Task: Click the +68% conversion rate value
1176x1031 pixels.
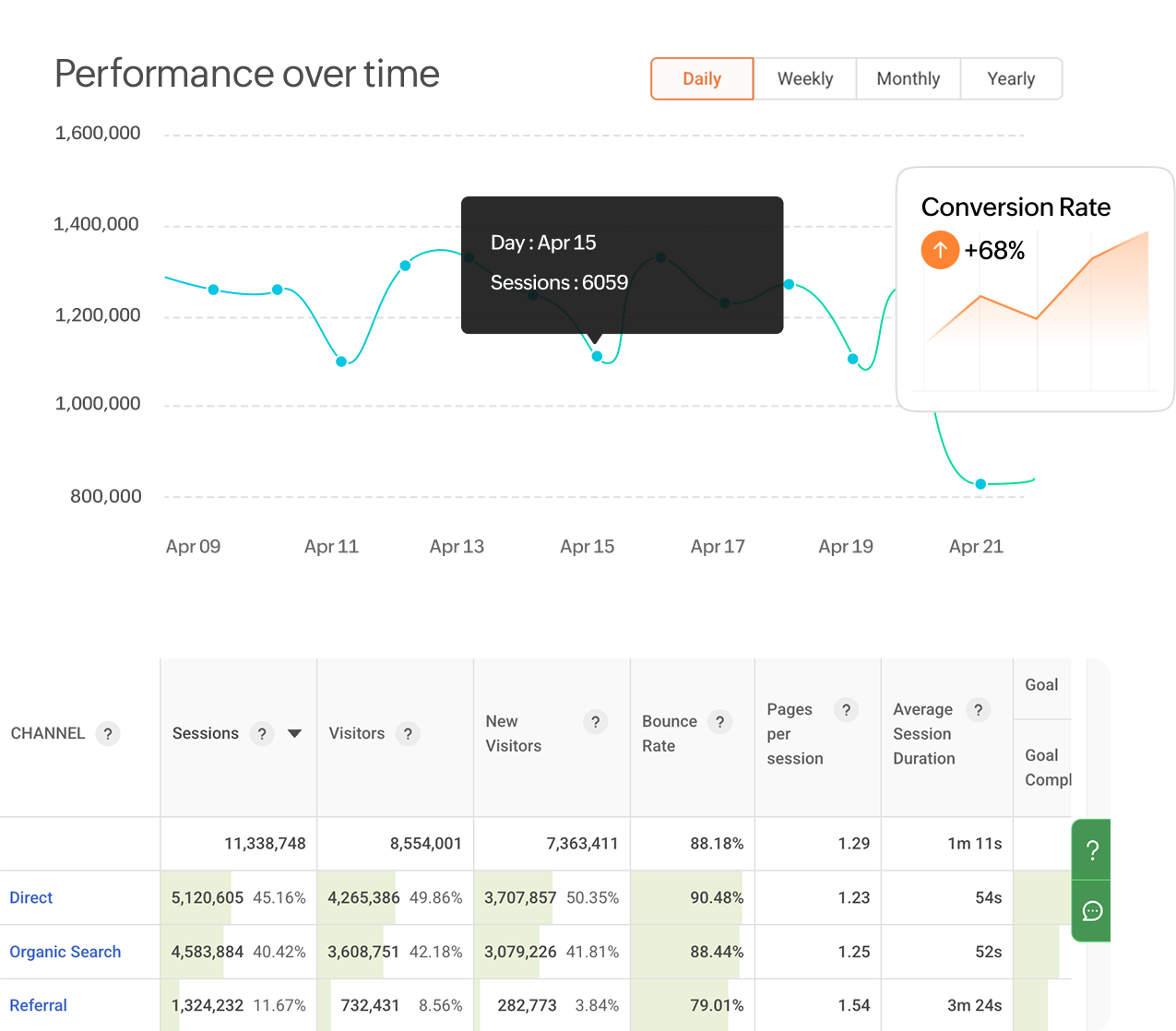Action: (x=994, y=251)
